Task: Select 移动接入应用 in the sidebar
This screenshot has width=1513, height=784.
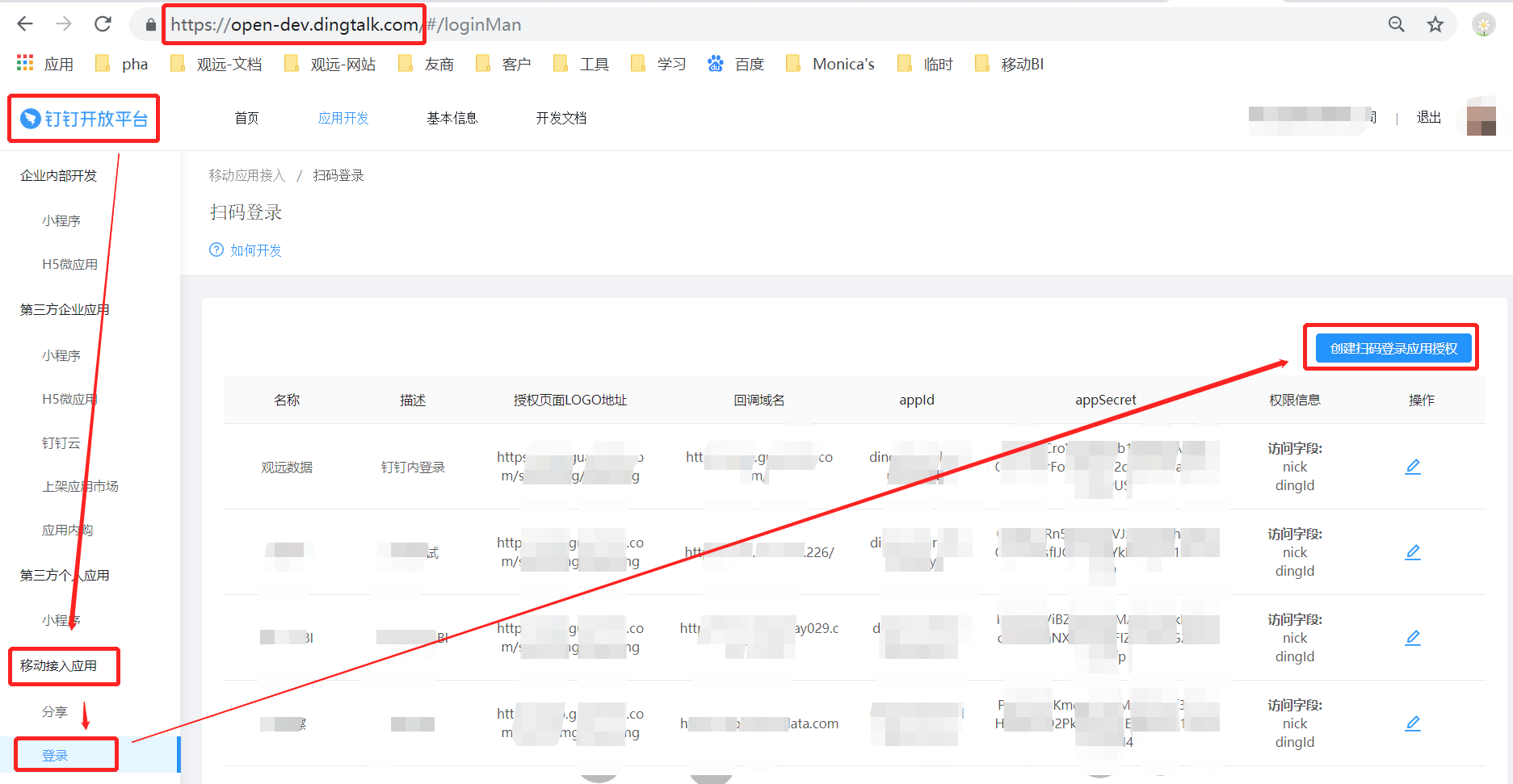Action: (58, 665)
